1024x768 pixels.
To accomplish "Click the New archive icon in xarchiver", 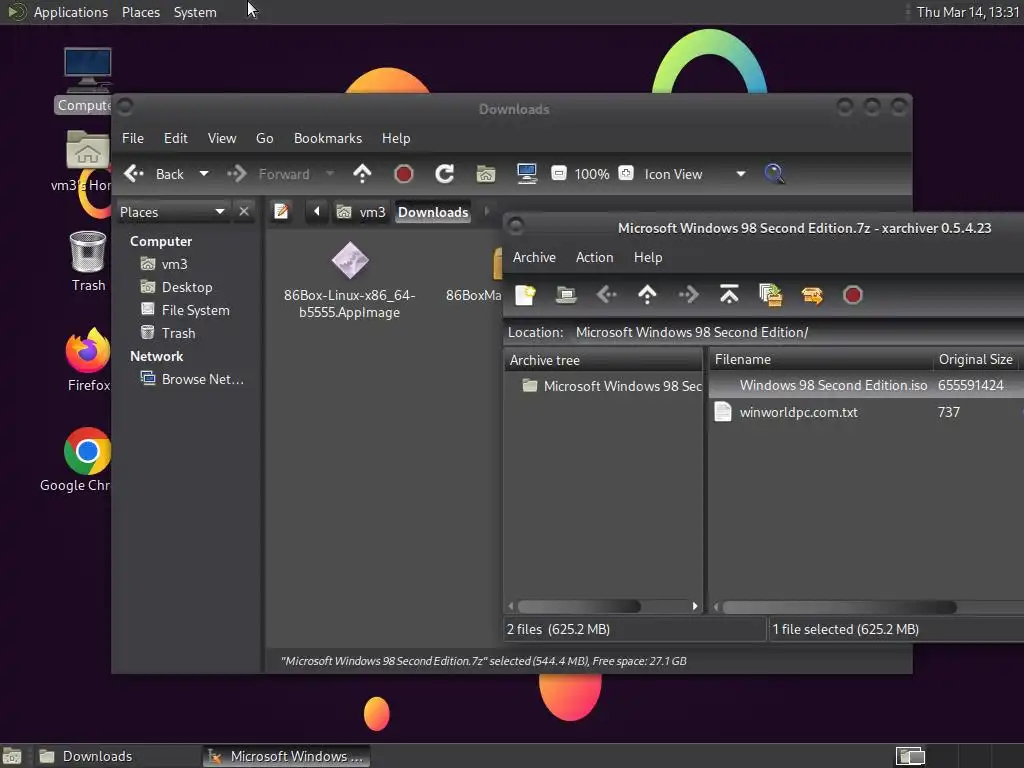I will tap(525, 295).
